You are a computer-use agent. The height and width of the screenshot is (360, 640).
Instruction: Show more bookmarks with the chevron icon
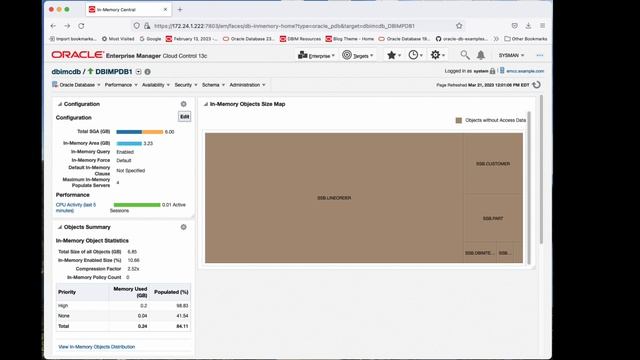point(496,39)
